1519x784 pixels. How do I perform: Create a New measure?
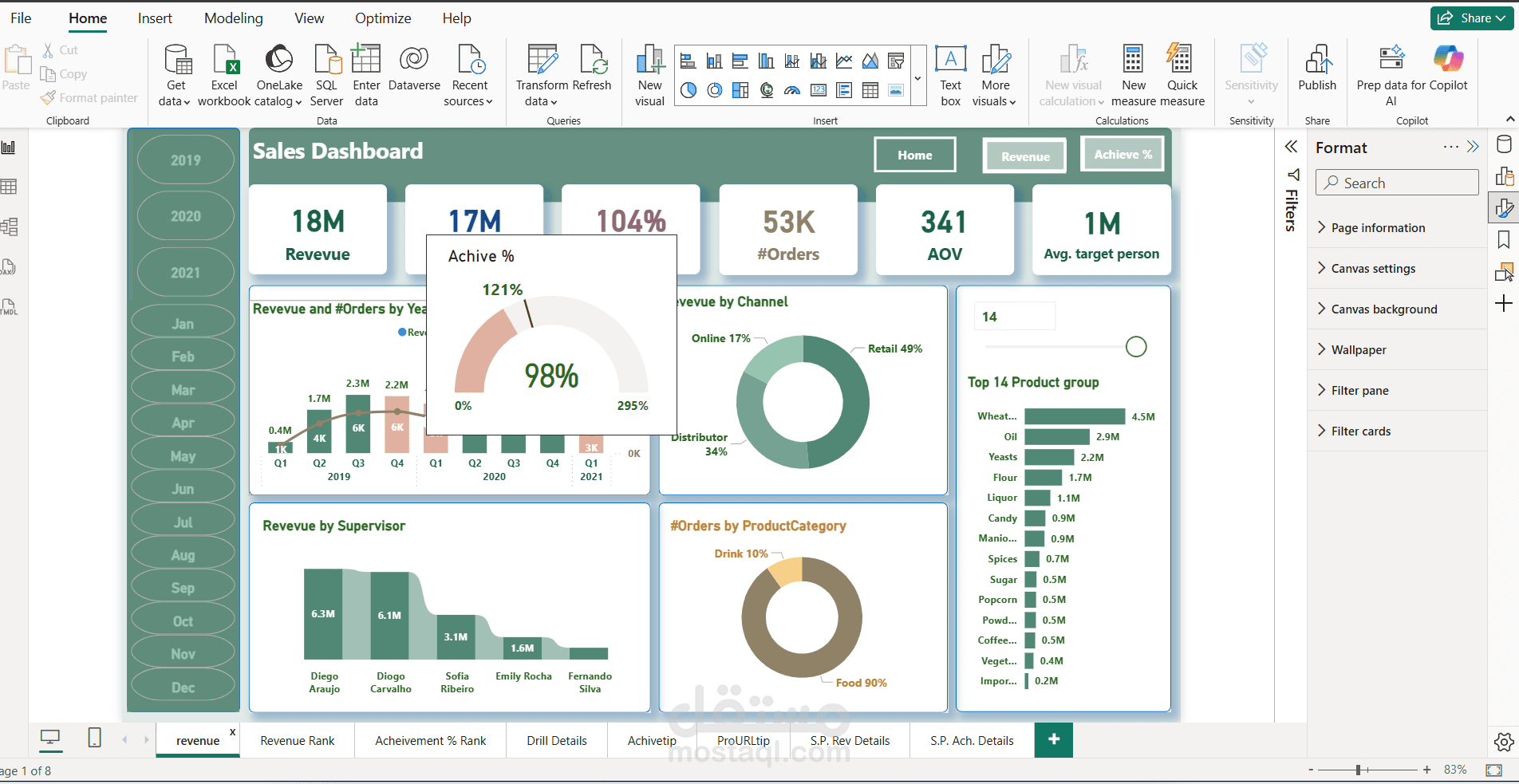coord(1134,76)
